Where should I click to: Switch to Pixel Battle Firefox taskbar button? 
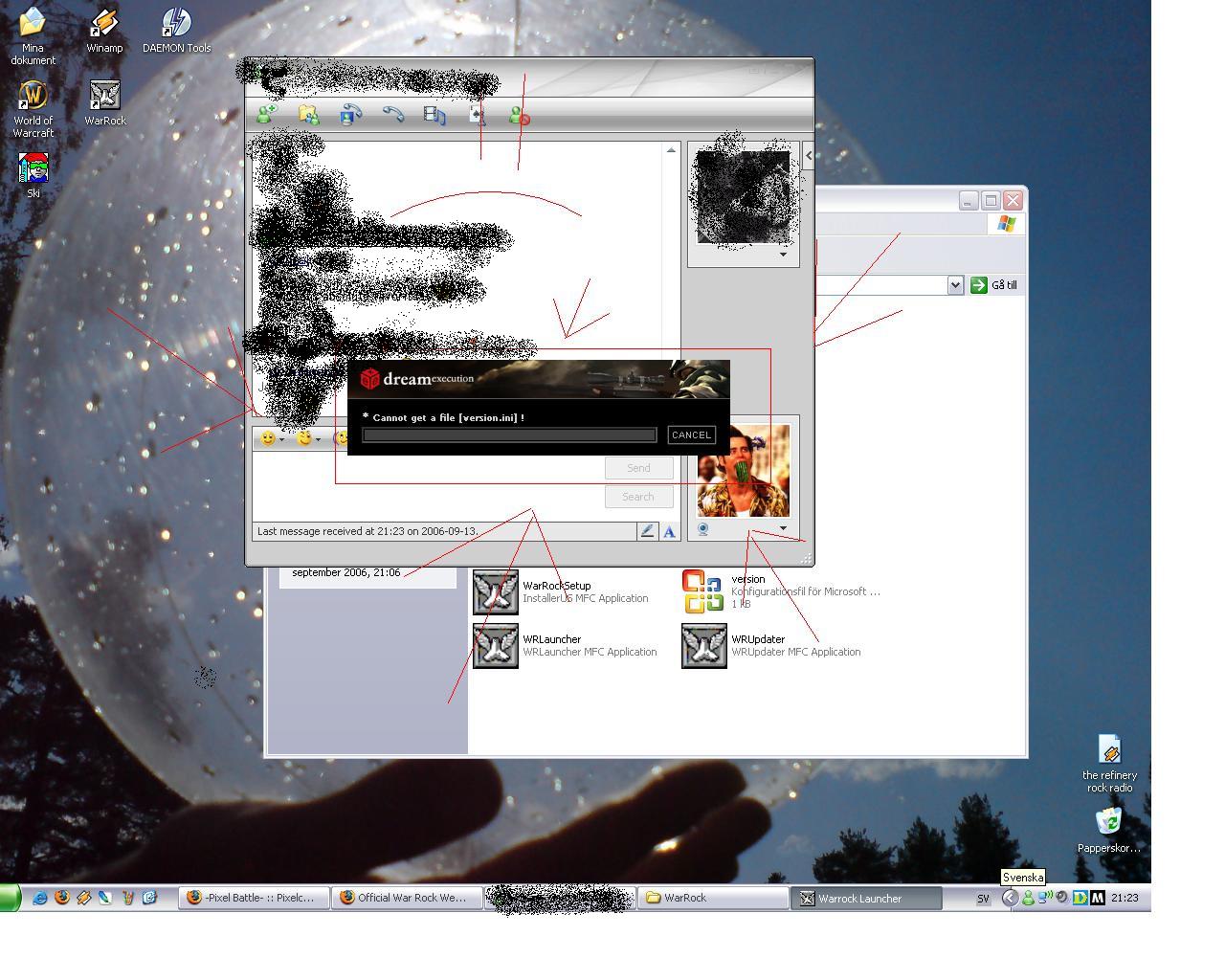pos(253,898)
